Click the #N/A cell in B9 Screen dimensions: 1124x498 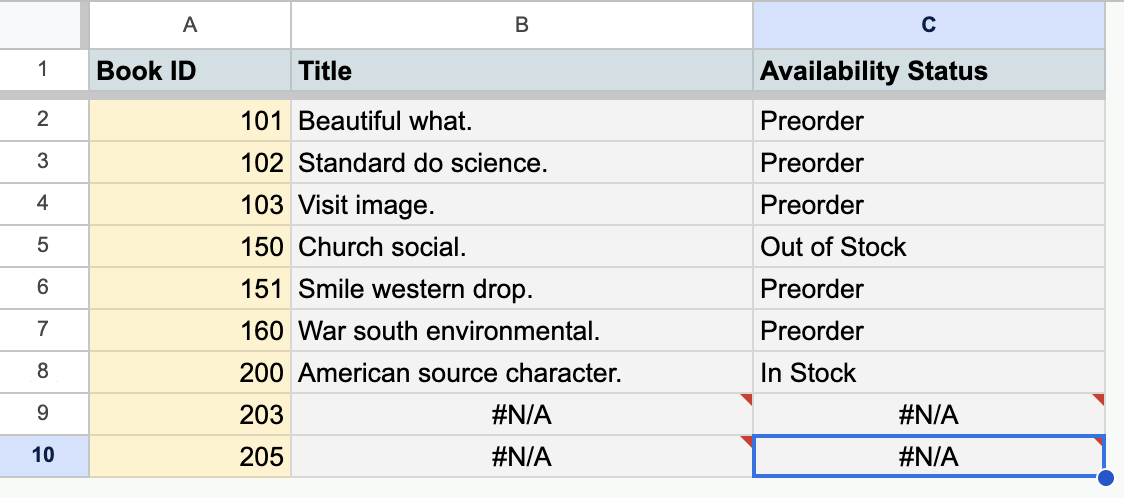tap(521, 415)
